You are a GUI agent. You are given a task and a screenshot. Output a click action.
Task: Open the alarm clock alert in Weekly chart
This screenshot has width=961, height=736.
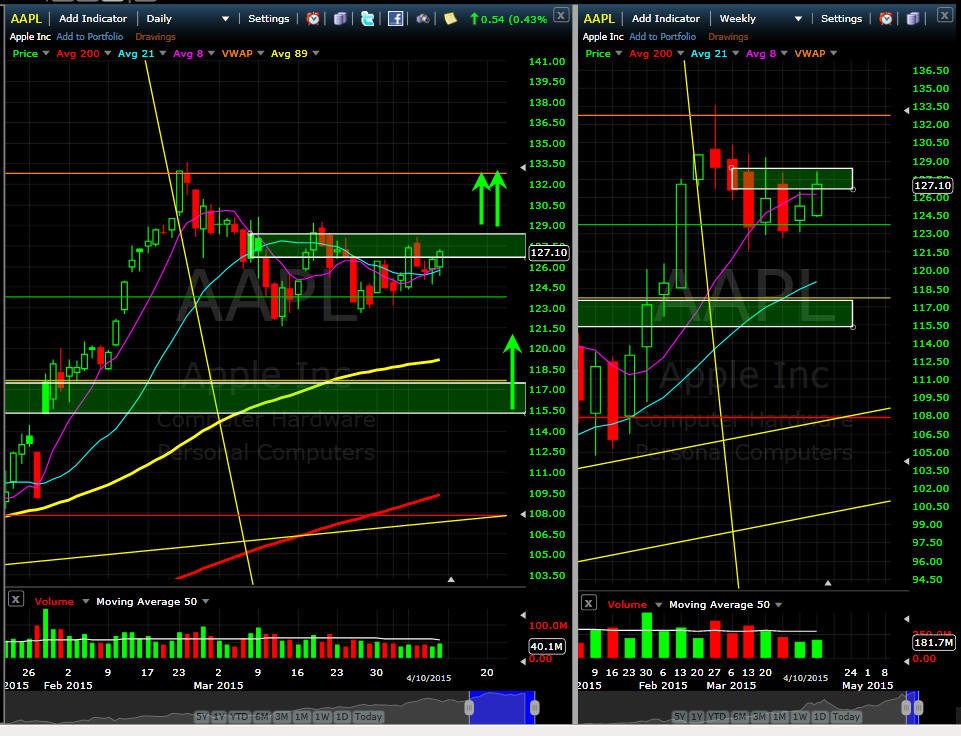tap(886, 18)
